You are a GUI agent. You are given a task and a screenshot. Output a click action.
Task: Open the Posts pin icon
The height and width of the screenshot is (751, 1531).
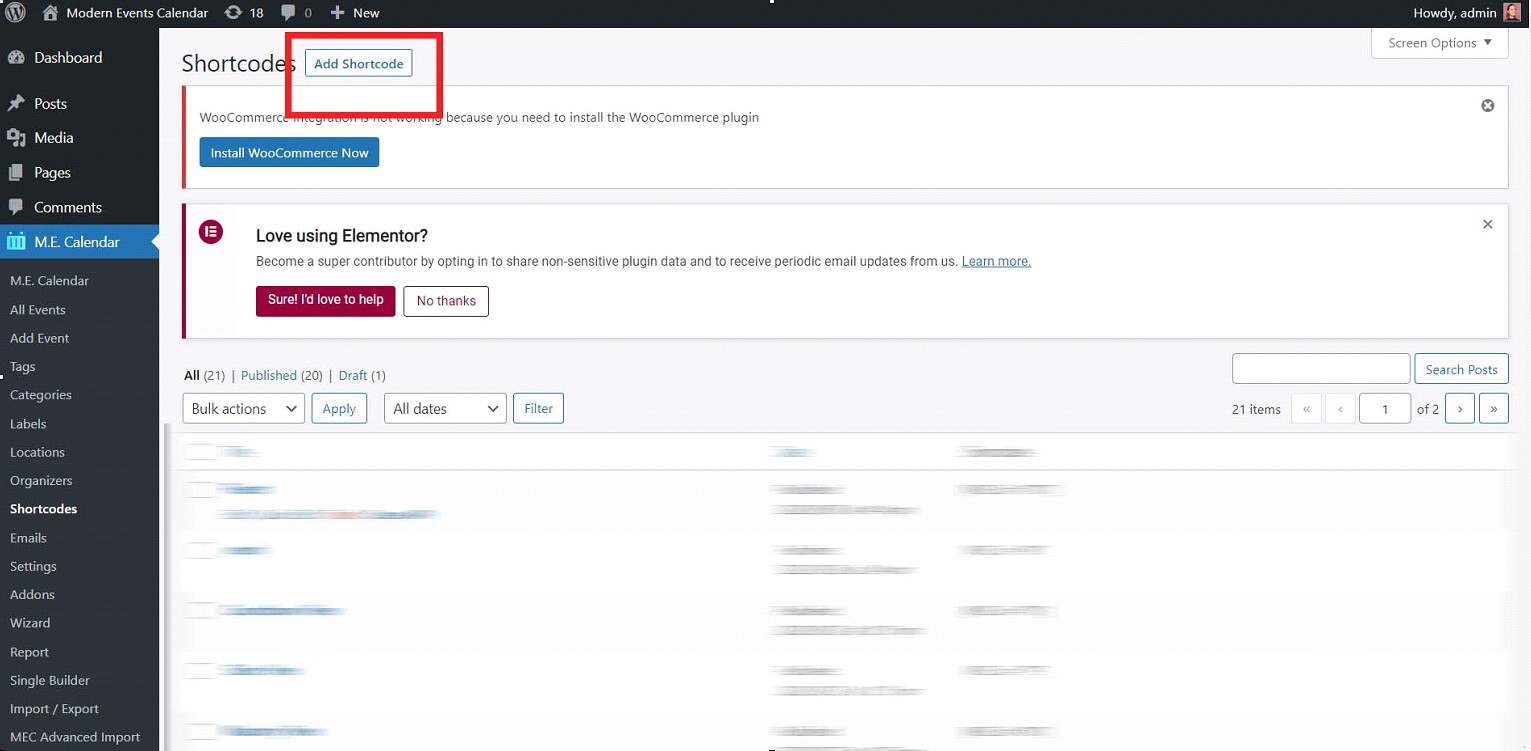[16, 104]
